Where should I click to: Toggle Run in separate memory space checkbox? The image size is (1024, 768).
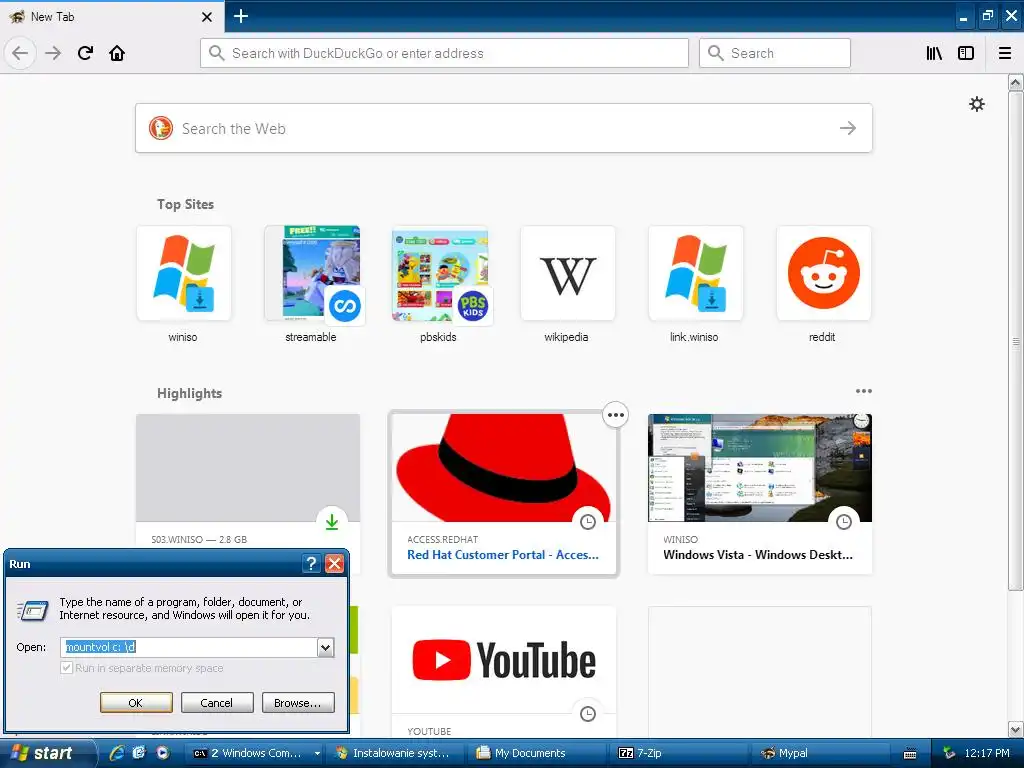(x=66, y=667)
